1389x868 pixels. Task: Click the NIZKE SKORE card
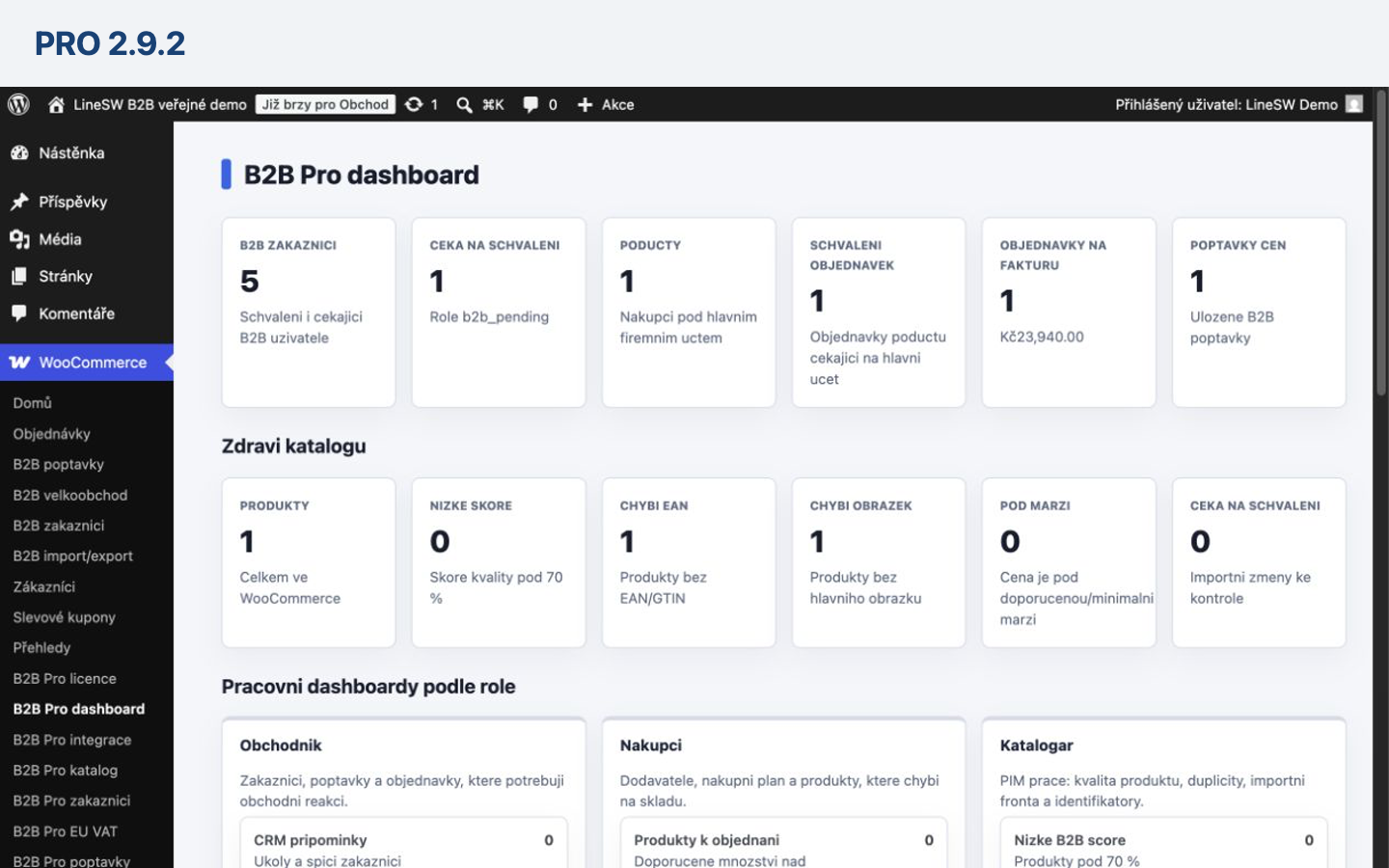click(x=499, y=562)
